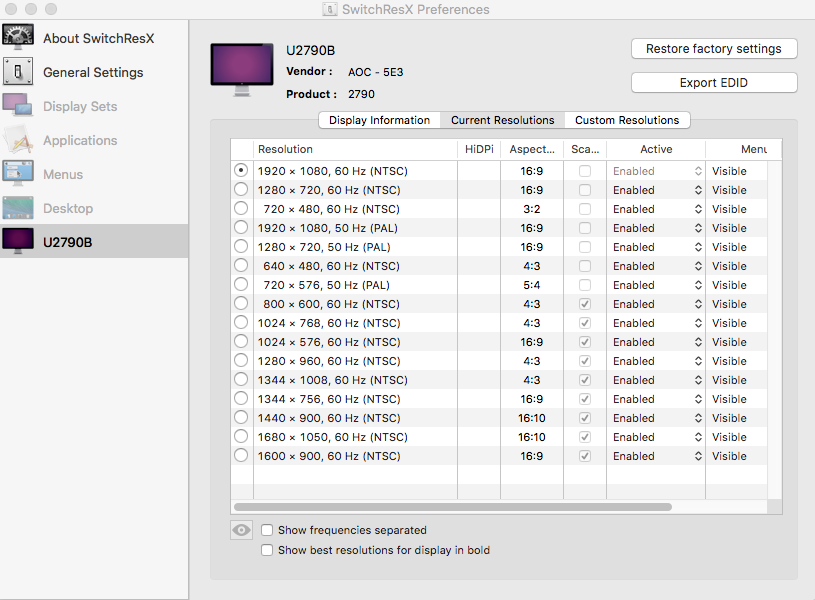Click the SwitchResX Preferences title icon
Viewport: 815px width, 600px height.
[x=330, y=9]
